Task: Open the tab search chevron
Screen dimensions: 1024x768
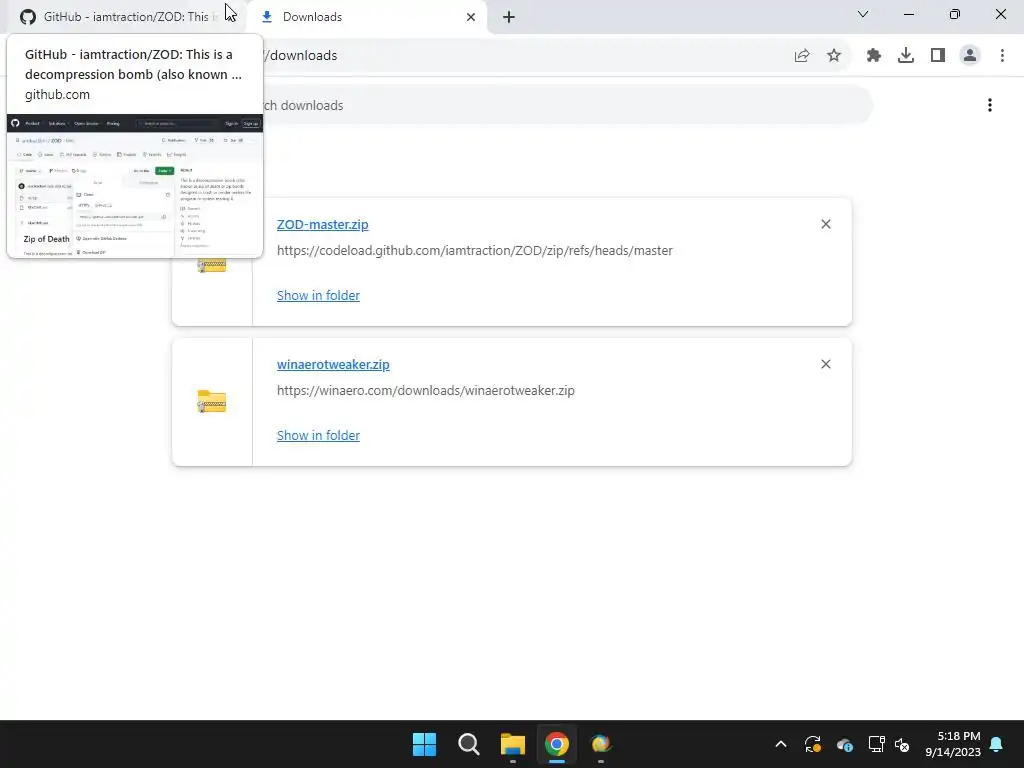Action: coord(863,14)
